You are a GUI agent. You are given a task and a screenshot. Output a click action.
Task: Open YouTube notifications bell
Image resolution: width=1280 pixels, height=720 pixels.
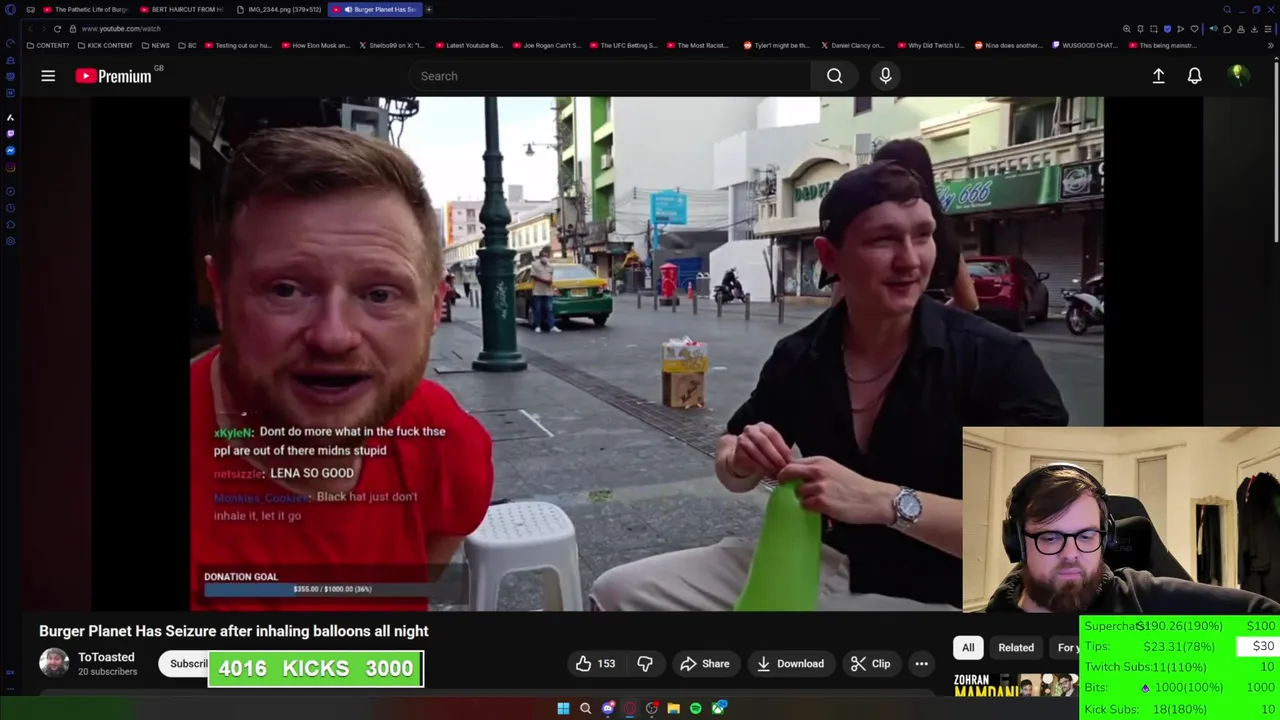tap(1194, 76)
